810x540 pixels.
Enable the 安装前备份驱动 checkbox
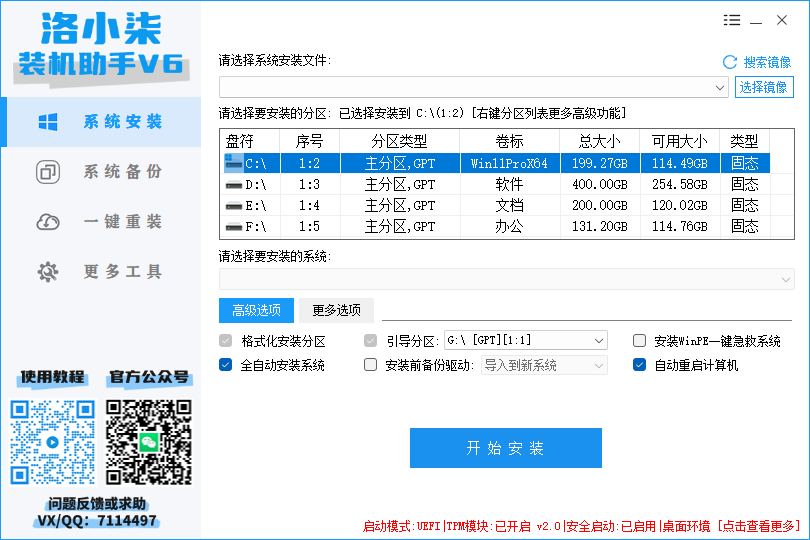pyautogui.click(x=371, y=365)
